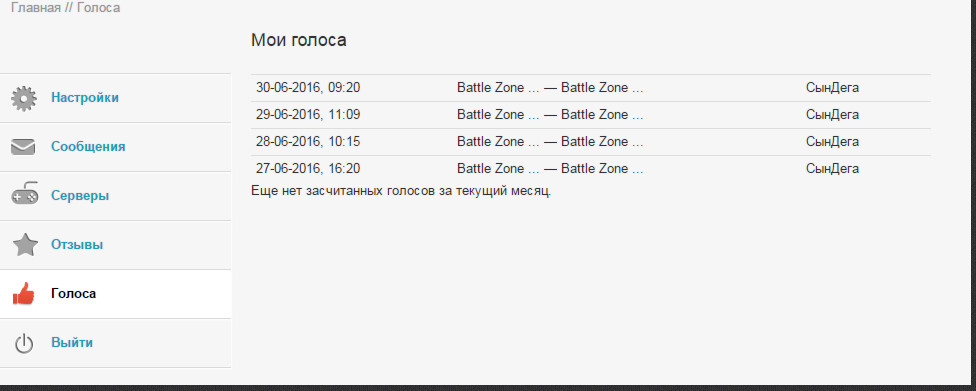Image resolution: width=976 pixels, height=391 pixels.
Task: Click СынДега in the 30-06-2016 row
Action: tap(832, 88)
